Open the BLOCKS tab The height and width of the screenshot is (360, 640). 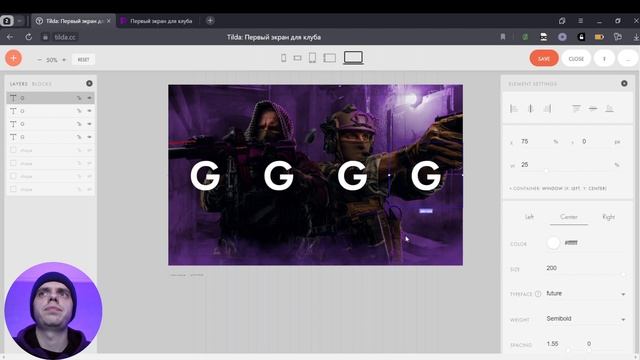pyautogui.click(x=42, y=84)
